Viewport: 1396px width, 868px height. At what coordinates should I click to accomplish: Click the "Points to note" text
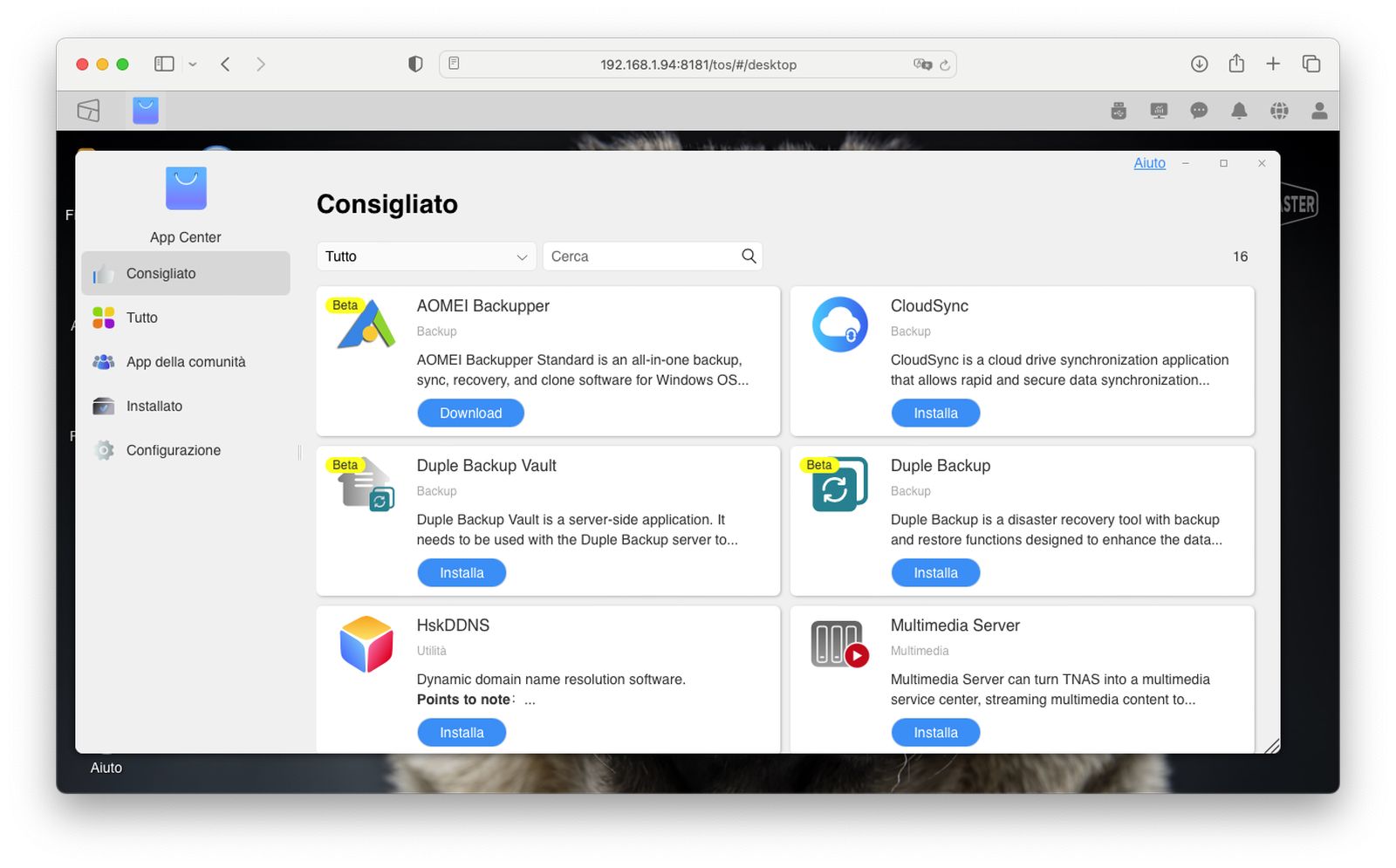[463, 700]
